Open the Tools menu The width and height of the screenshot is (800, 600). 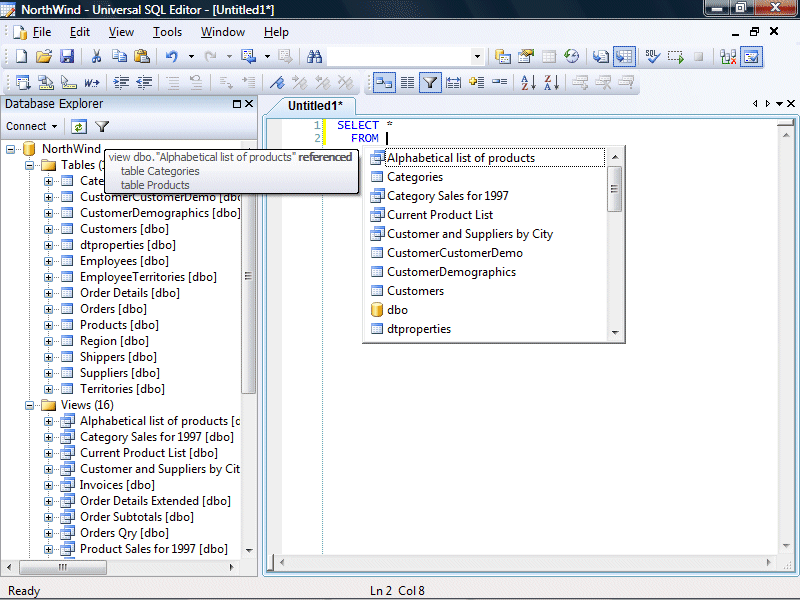[x=167, y=32]
